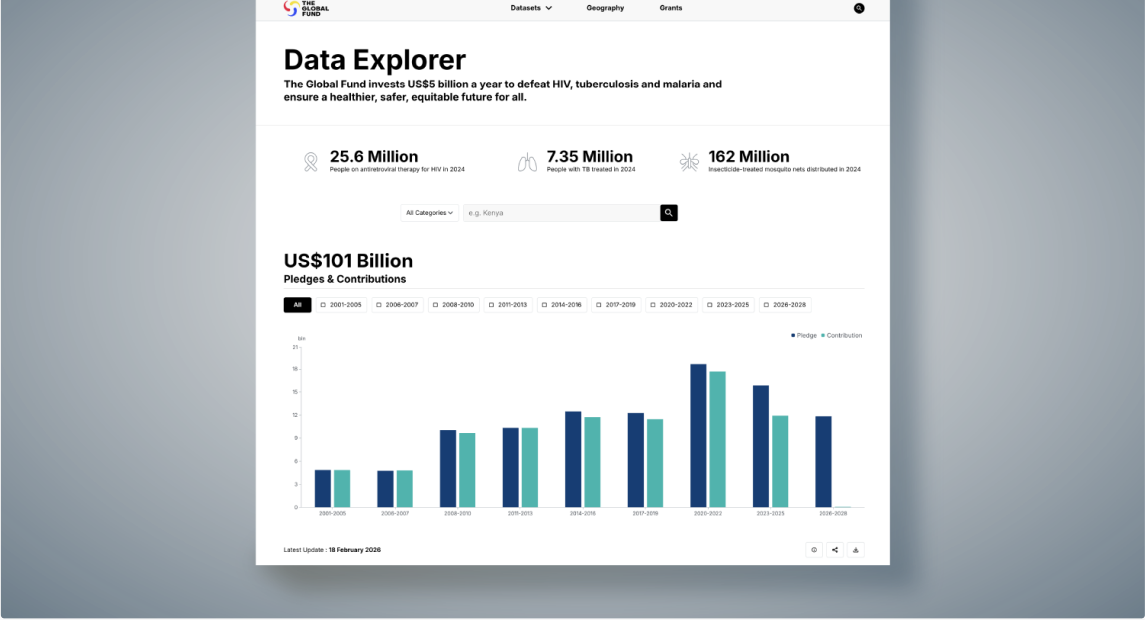
Task: Click the '7.35 Million' statistic
Action: click(x=589, y=156)
